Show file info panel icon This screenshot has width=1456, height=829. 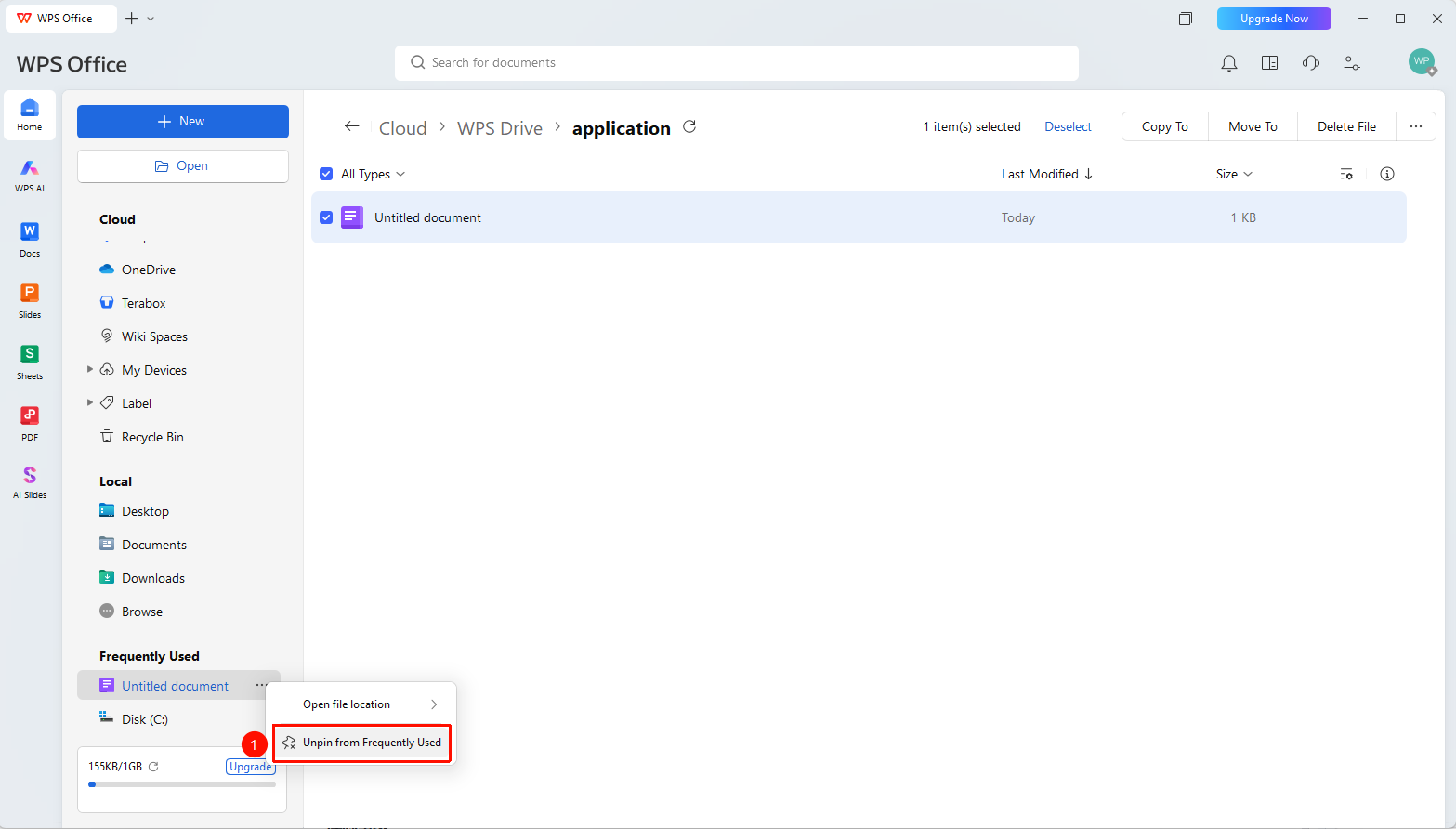(x=1387, y=174)
